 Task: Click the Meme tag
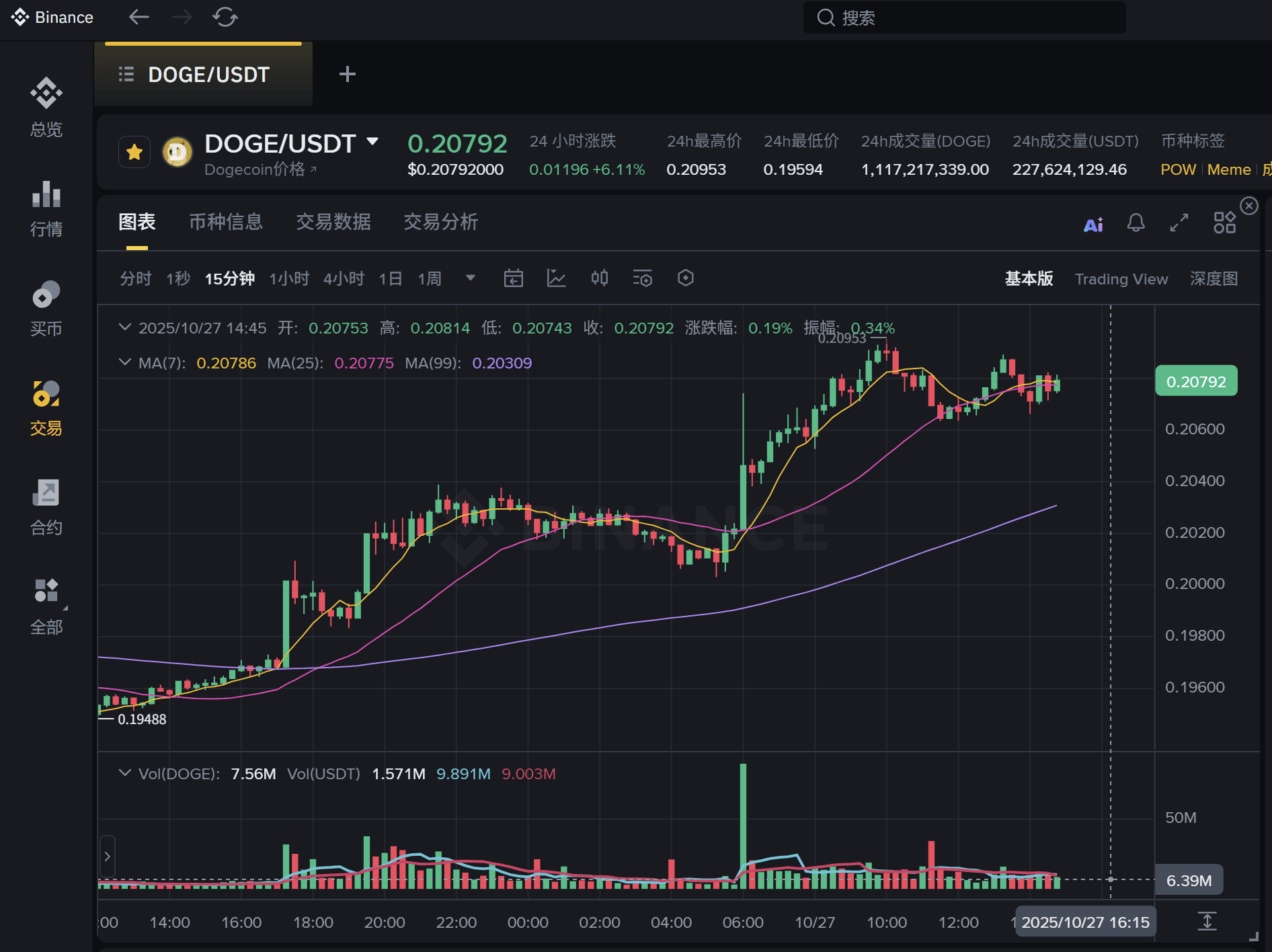pyautogui.click(x=1229, y=169)
